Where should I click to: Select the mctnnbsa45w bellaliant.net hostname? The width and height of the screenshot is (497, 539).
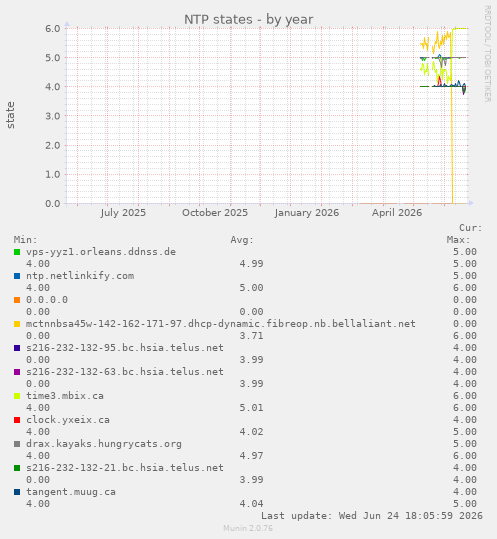click(x=221, y=324)
